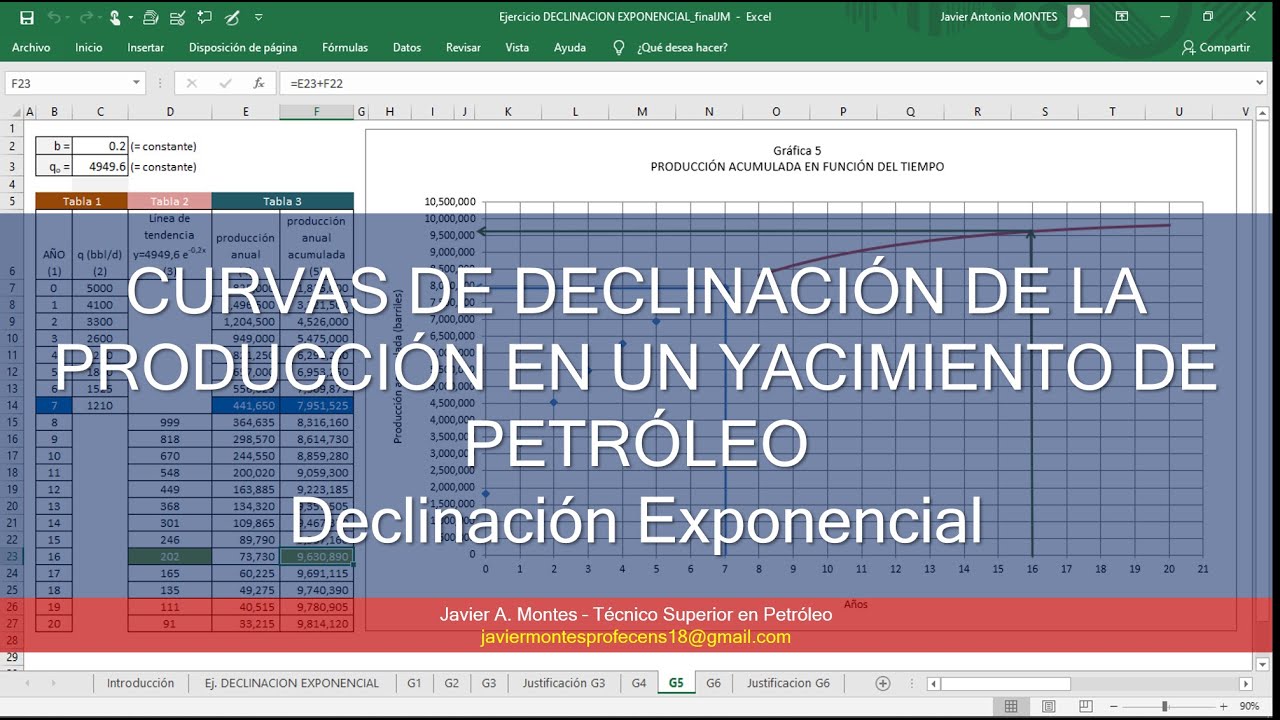The height and width of the screenshot is (720, 1280).
Task: Click zoom out minus button
Action: pos(1116,706)
